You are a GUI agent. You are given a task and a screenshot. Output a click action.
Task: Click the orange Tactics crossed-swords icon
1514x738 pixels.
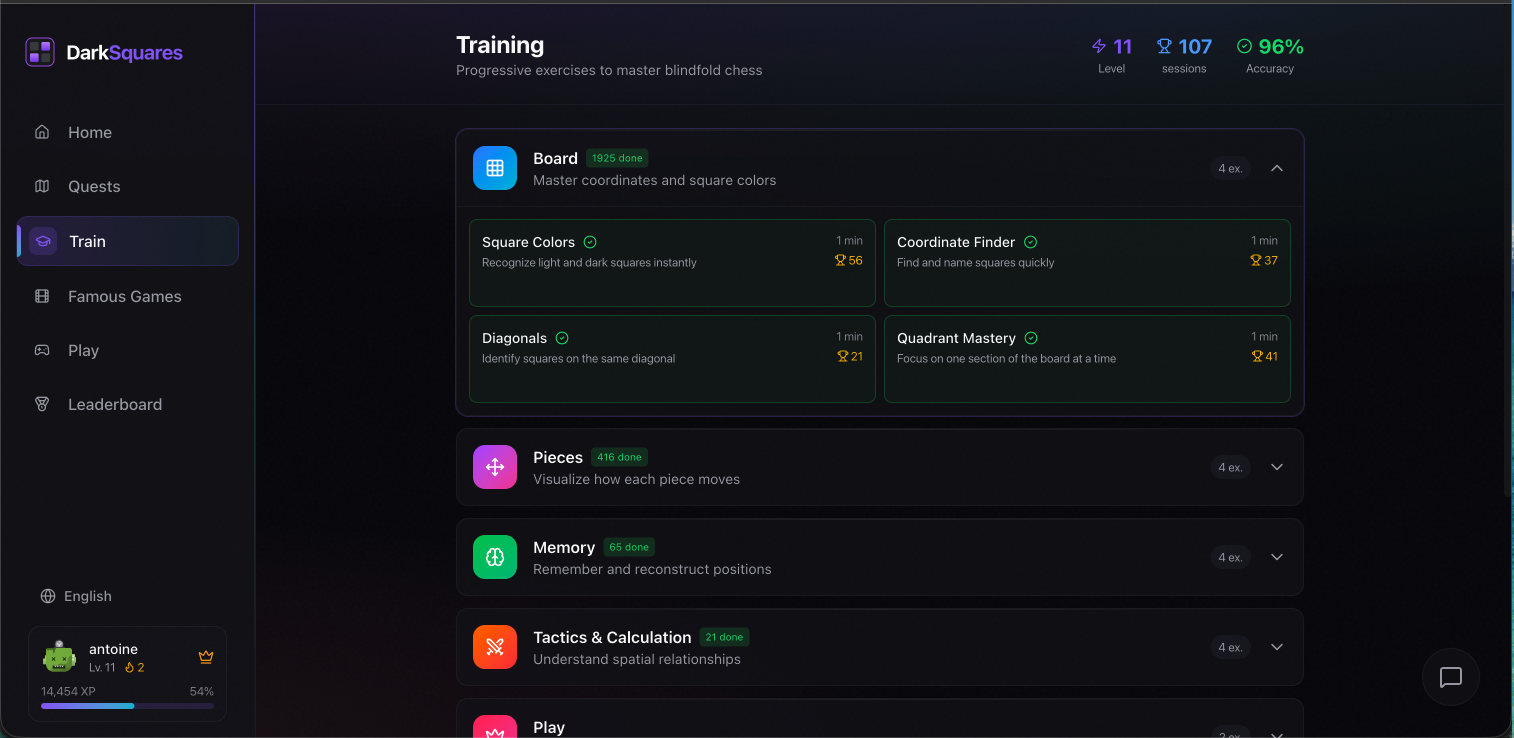[495, 647]
